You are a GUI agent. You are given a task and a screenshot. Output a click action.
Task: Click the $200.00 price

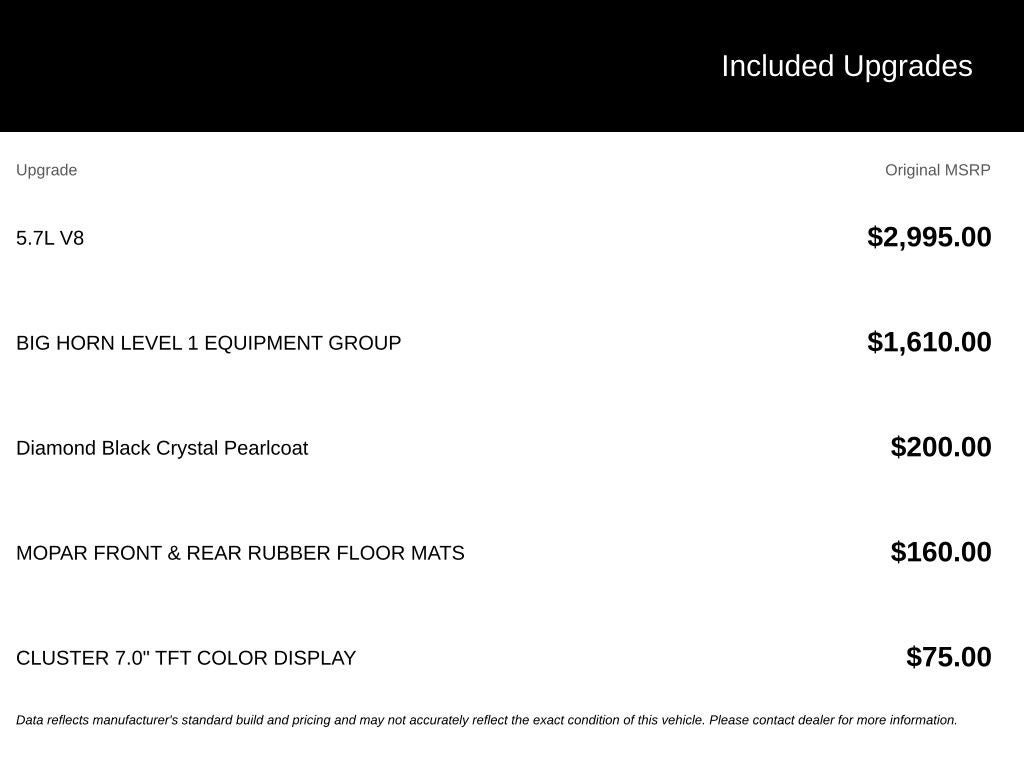pos(941,447)
